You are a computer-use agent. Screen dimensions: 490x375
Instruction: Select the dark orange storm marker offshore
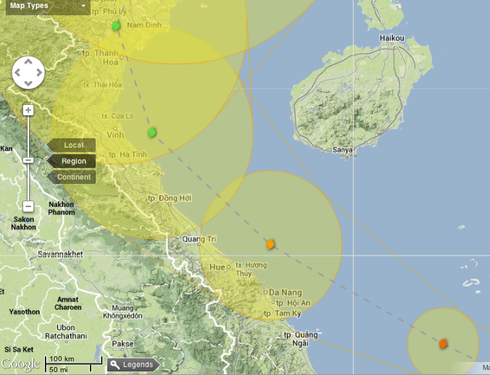click(443, 344)
